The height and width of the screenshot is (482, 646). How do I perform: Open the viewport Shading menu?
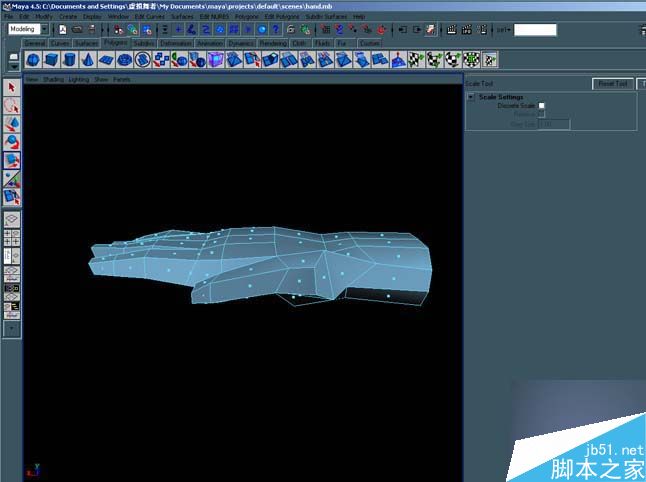(54, 80)
